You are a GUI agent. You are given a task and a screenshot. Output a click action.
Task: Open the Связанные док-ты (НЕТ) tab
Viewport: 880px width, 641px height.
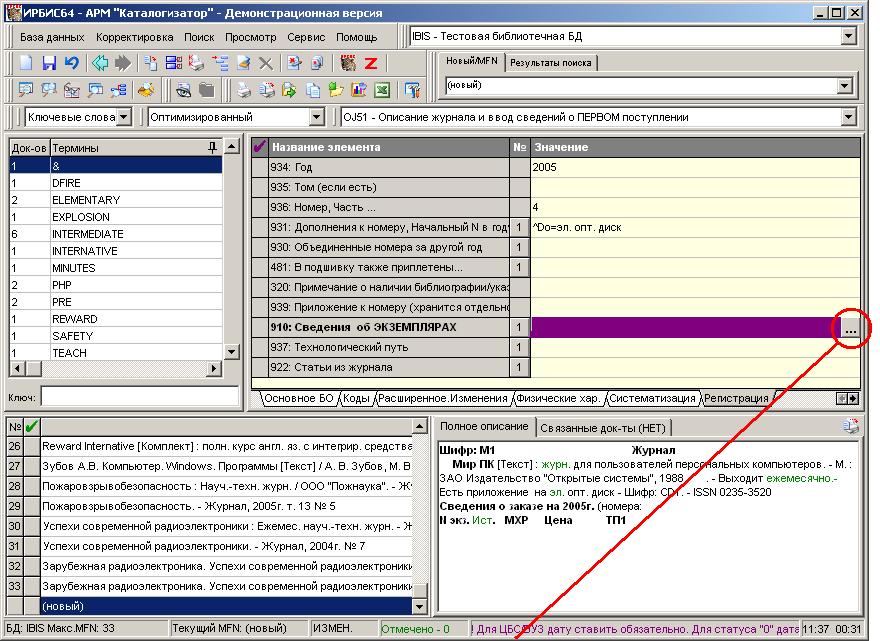603,428
